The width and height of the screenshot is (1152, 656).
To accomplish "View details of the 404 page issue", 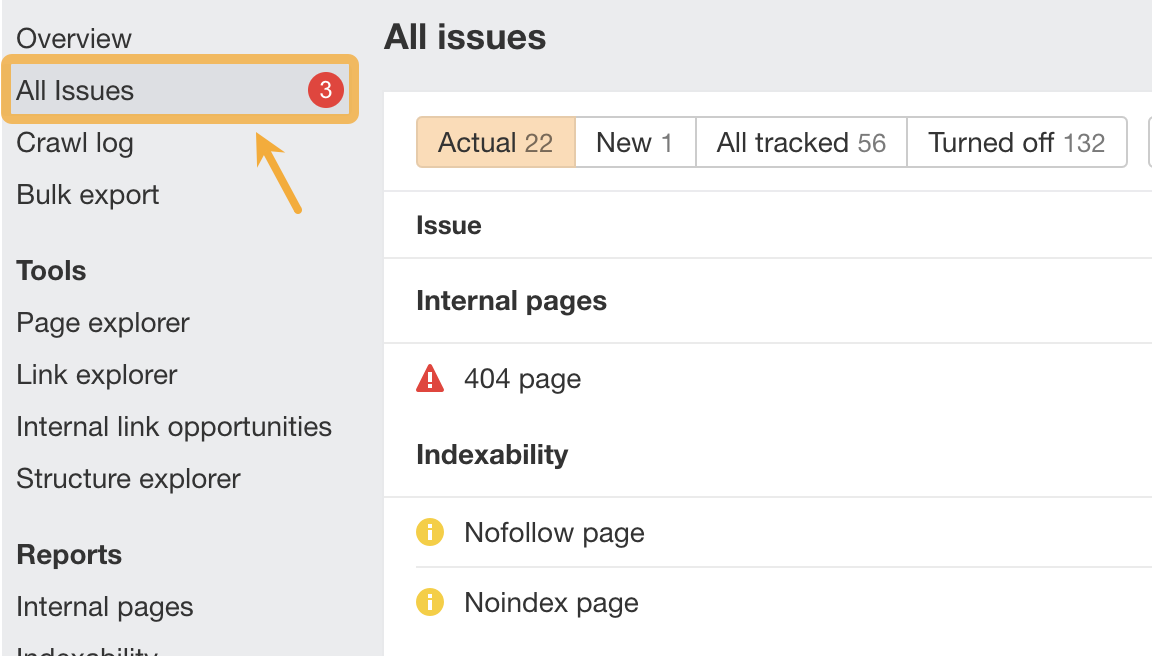I will [521, 378].
